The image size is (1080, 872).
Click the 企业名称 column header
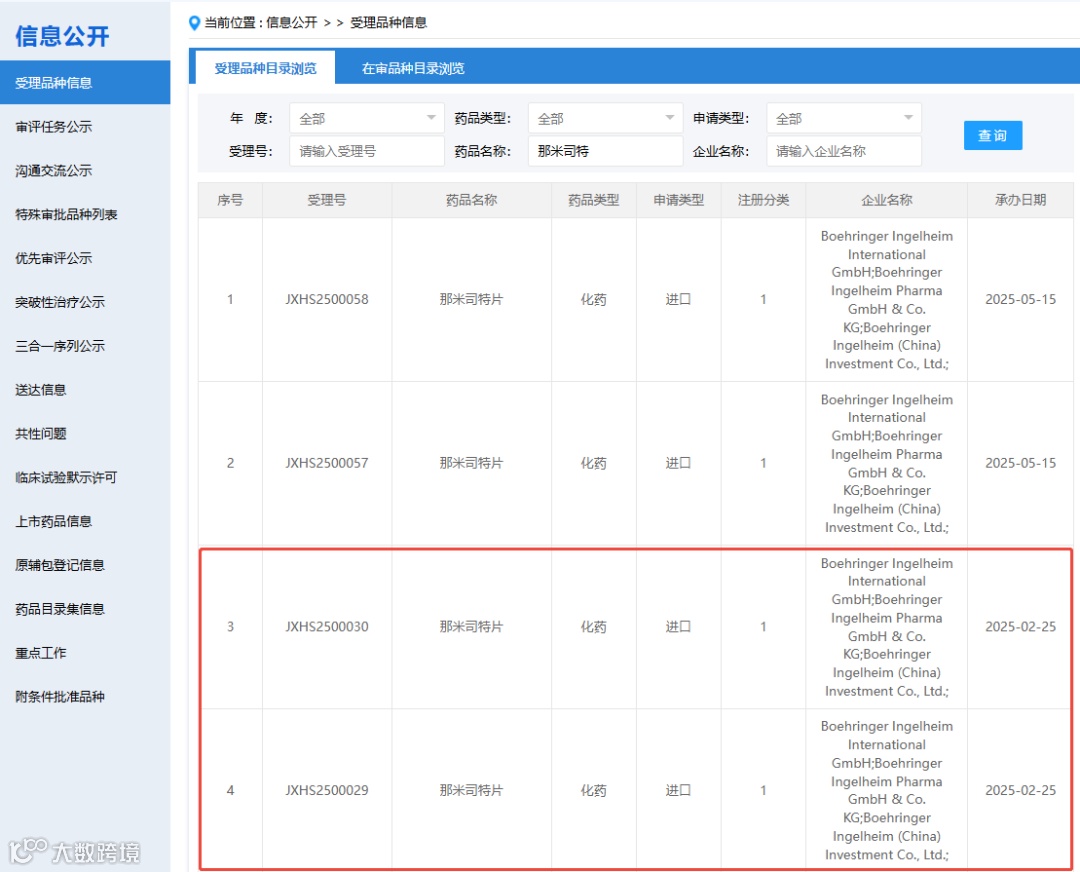[886, 200]
